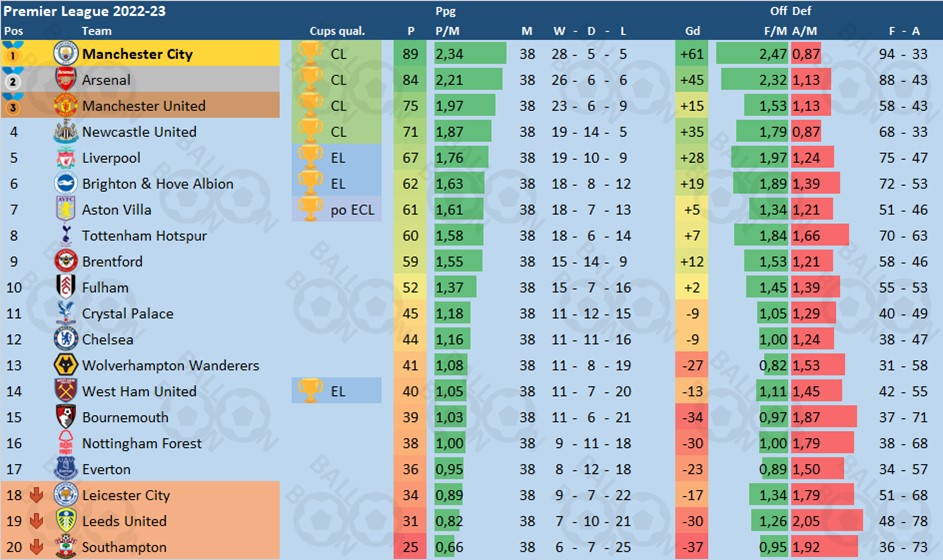Click the Everton club crest
943x560 pixels.
click(66, 469)
